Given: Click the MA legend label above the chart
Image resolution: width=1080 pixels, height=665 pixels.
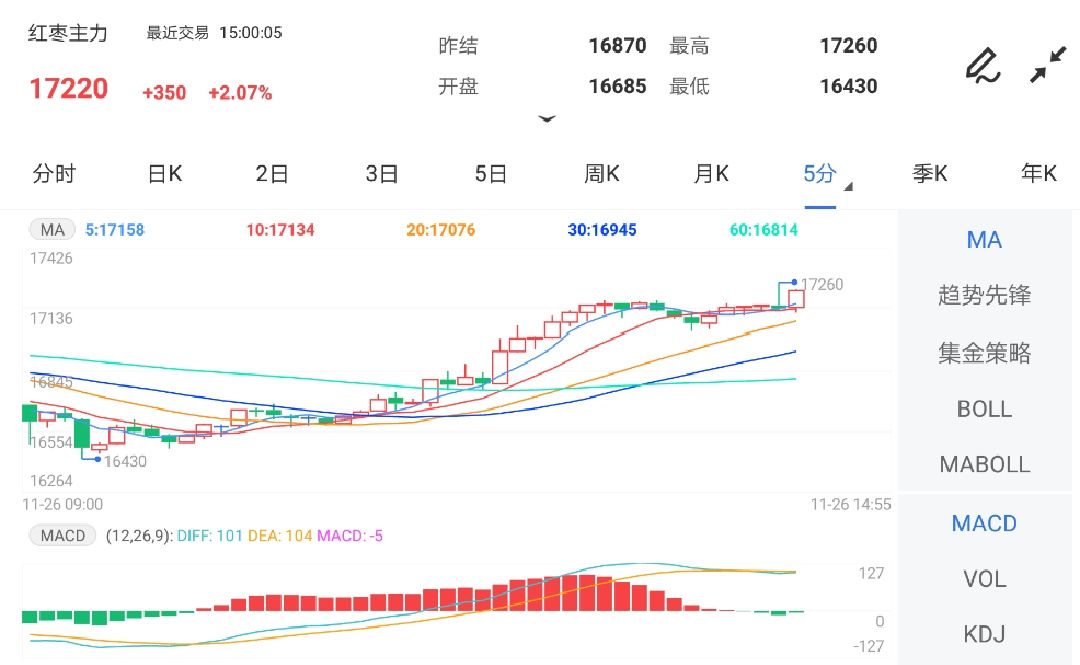Looking at the screenshot, I should [51, 229].
